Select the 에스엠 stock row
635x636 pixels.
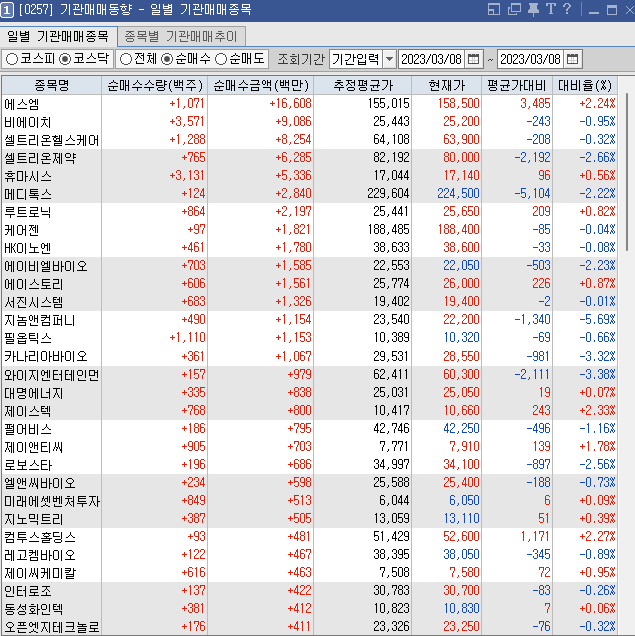(x=310, y=104)
